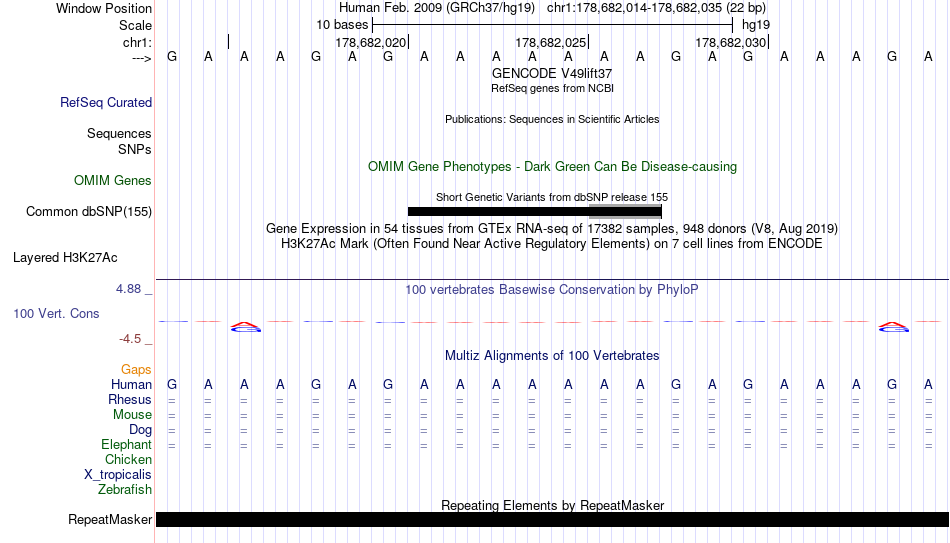This screenshot has width=950, height=543.
Task: Click the X_tropicalis species label
Action: tap(118, 475)
